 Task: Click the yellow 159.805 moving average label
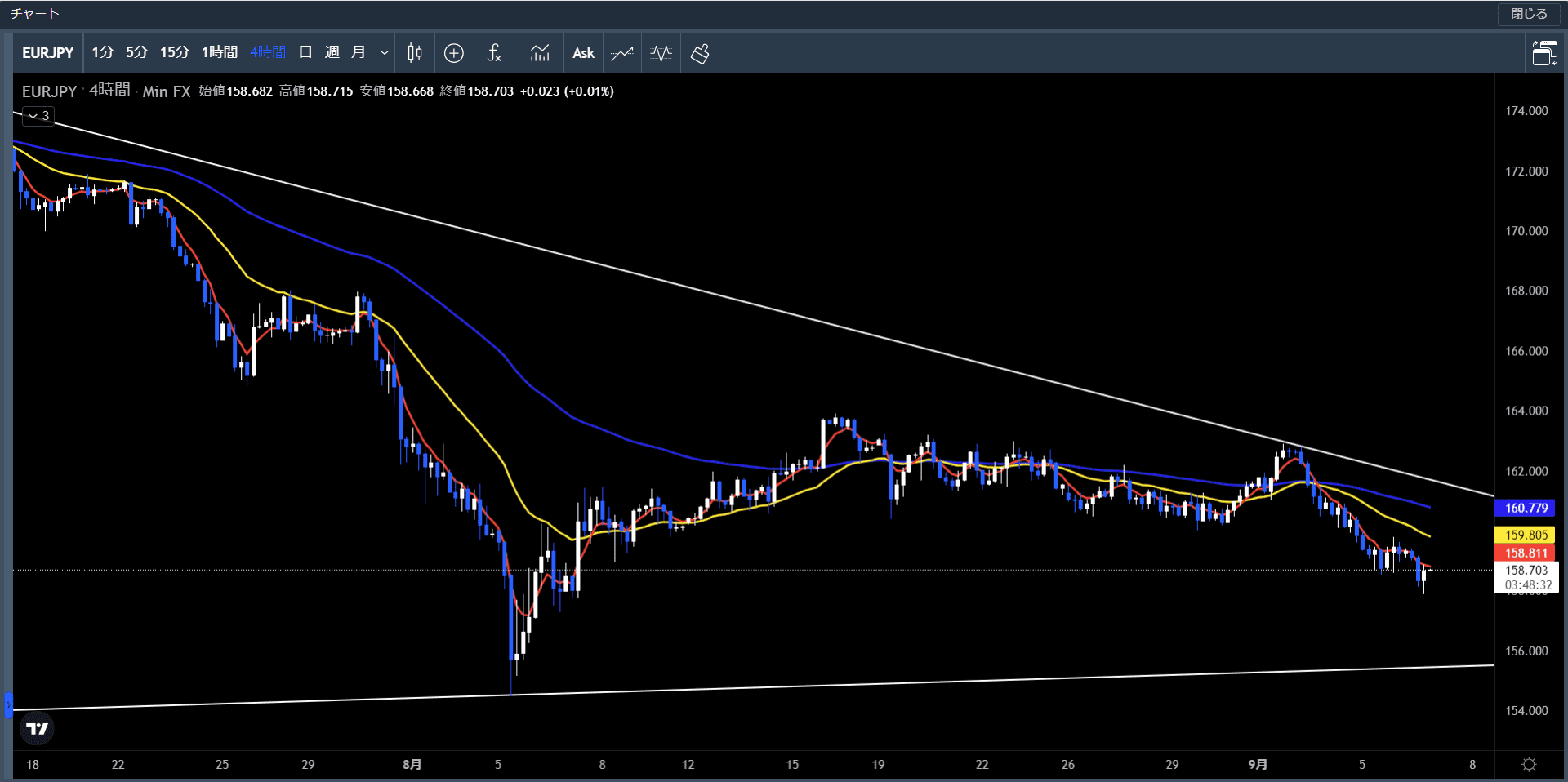(1526, 535)
